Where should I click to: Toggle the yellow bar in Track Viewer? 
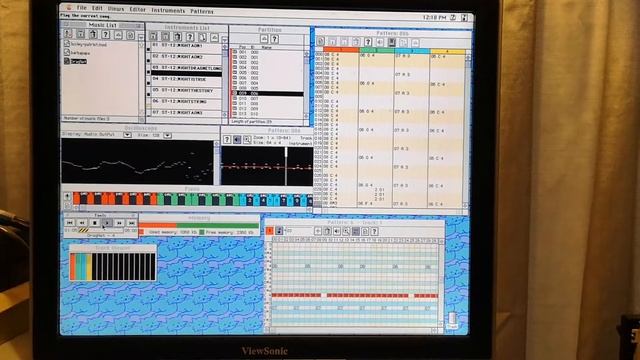(x=89, y=267)
